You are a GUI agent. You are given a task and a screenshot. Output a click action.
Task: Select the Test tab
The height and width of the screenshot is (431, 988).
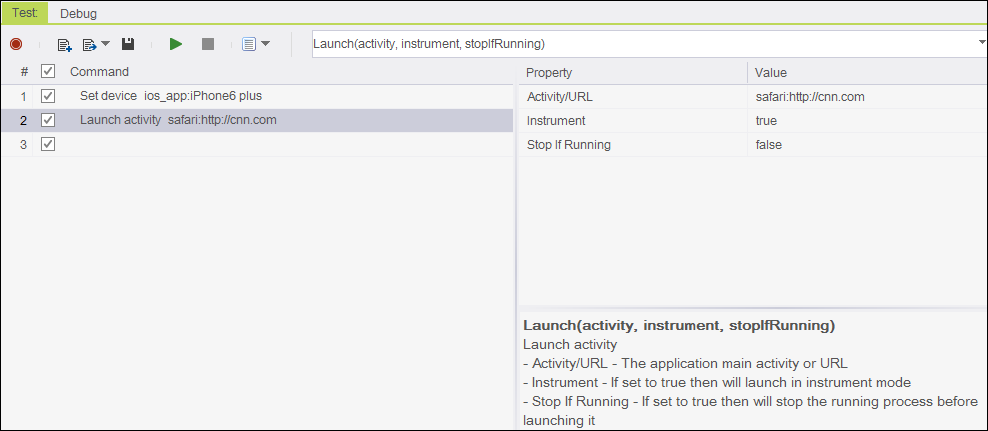(24, 14)
